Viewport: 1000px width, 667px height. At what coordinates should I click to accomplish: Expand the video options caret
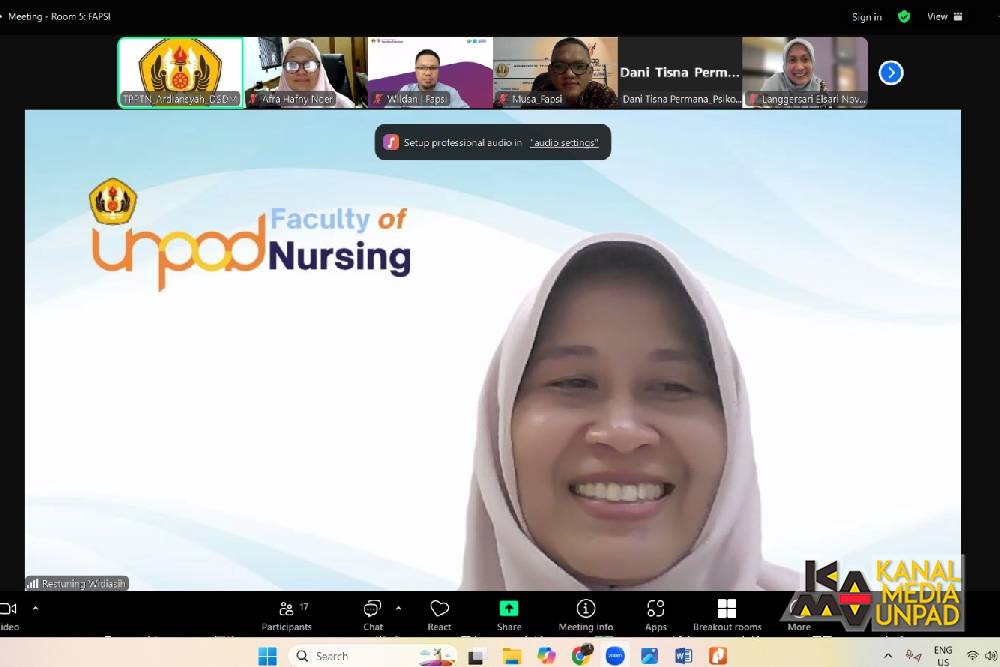coord(36,607)
